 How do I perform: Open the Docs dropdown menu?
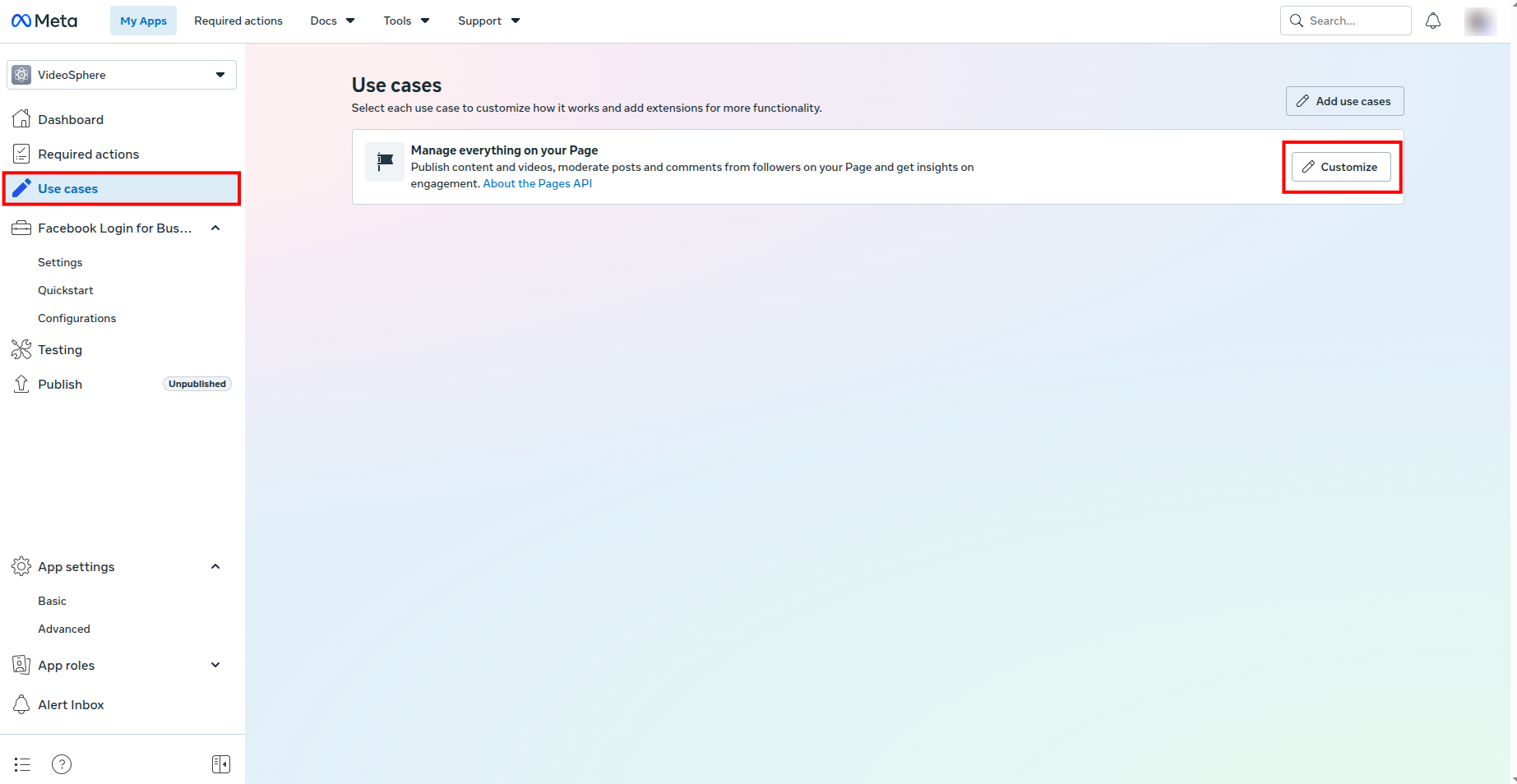332,21
